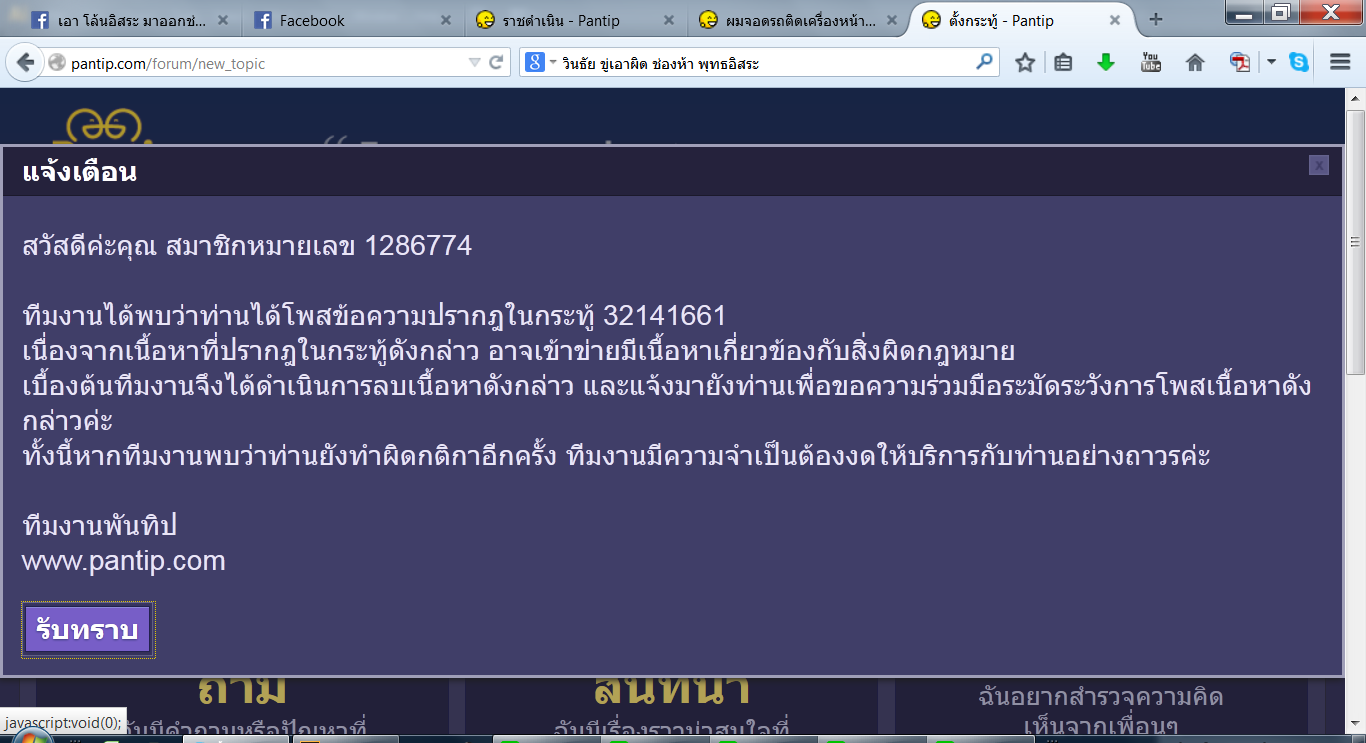Click the ฉันอยากสำรวจความคิด text behind dialog
Viewport: 1366px width, 743px height.
(1101, 696)
